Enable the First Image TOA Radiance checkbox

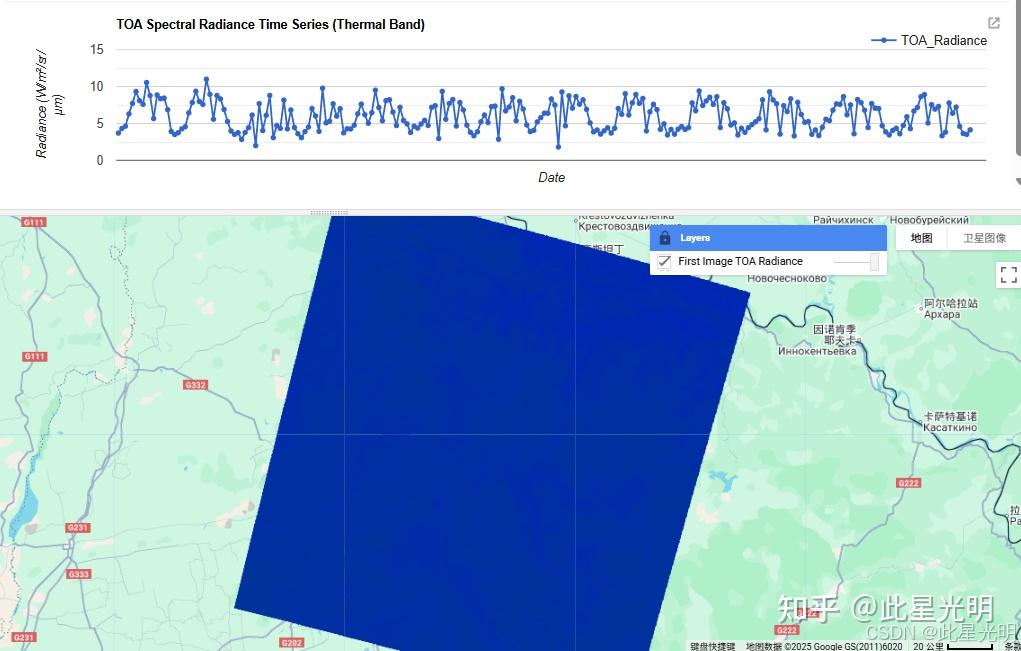click(663, 261)
